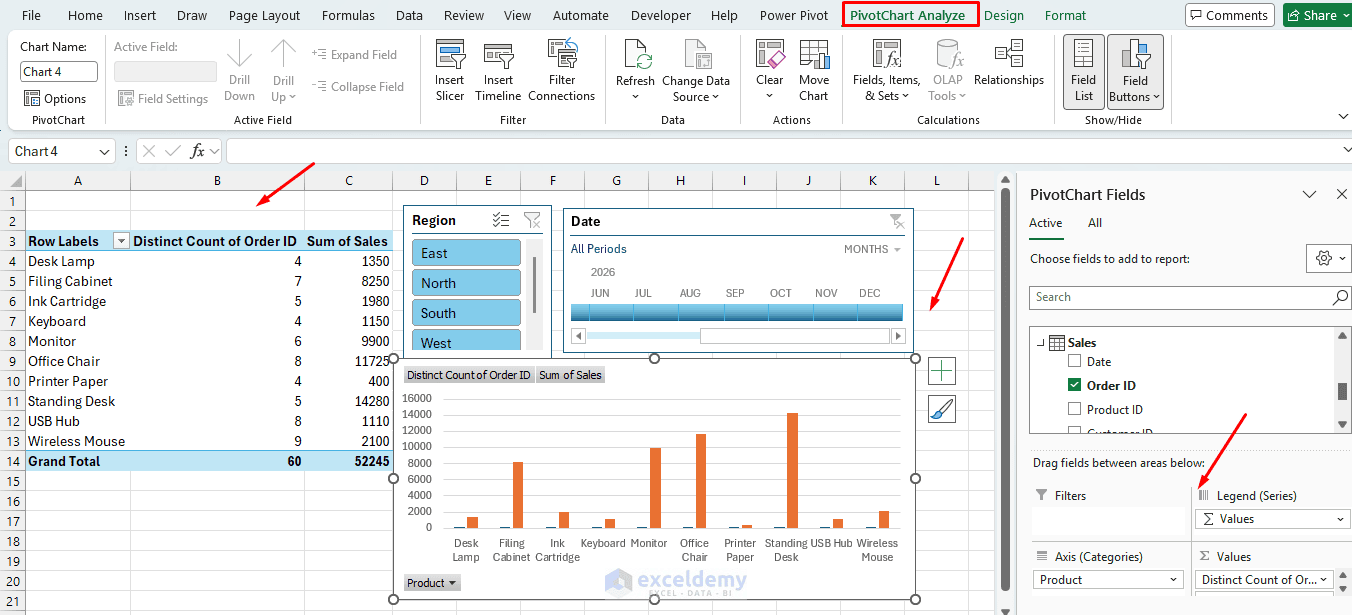Click Expand Field

click(x=354, y=55)
